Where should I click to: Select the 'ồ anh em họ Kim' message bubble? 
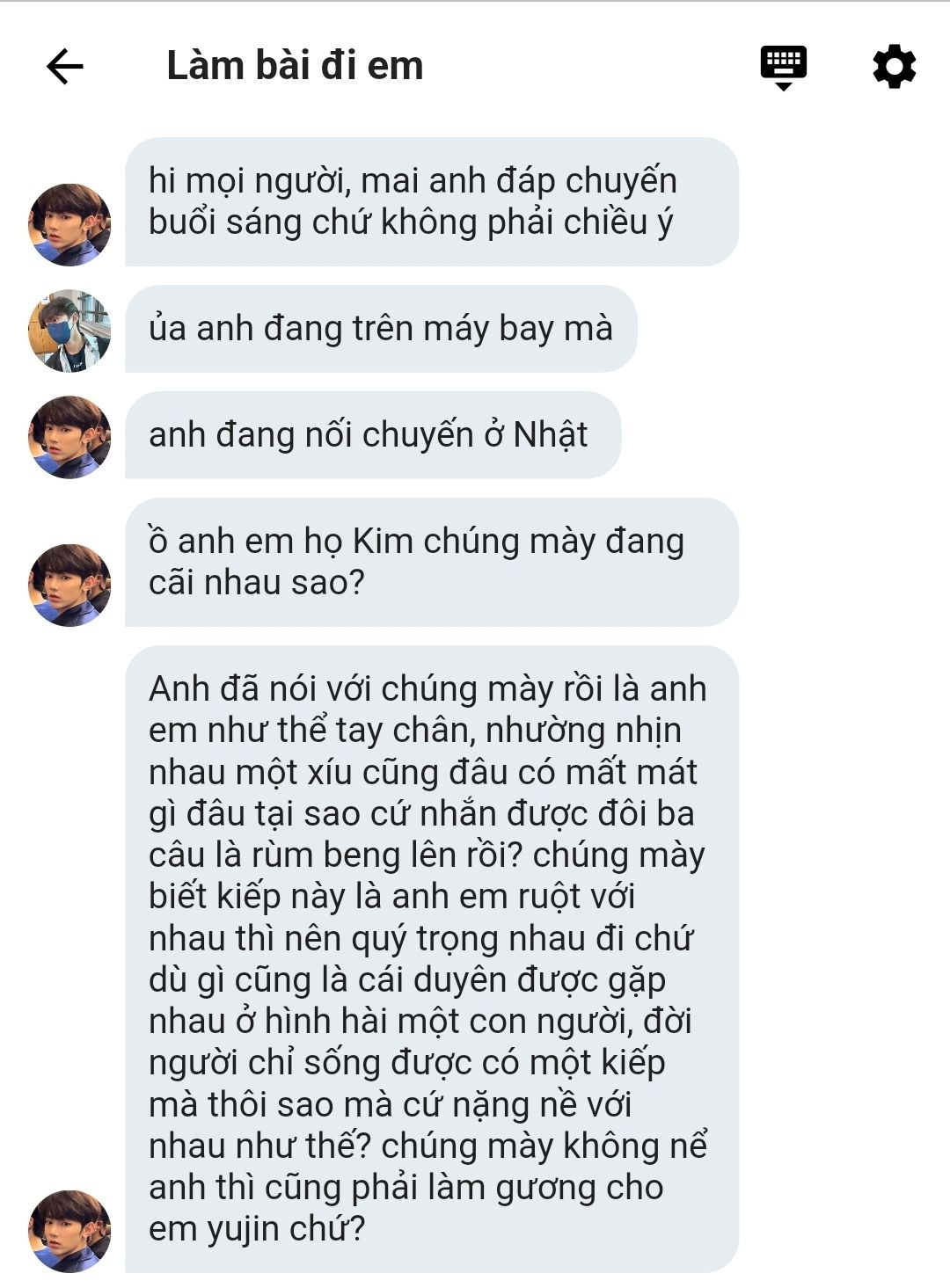pos(431,562)
